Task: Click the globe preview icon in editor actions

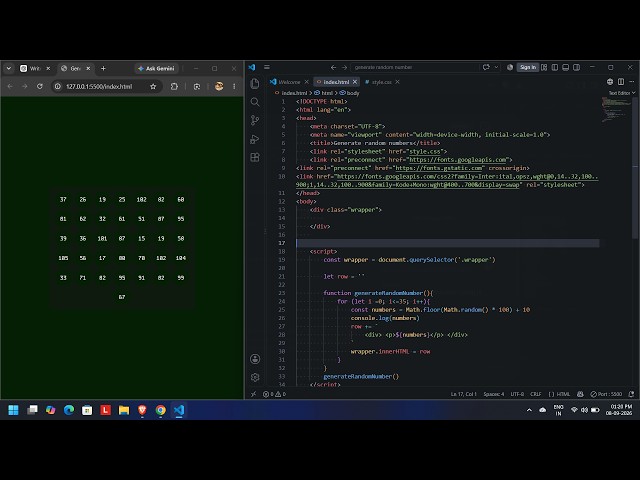Action: coord(610,82)
